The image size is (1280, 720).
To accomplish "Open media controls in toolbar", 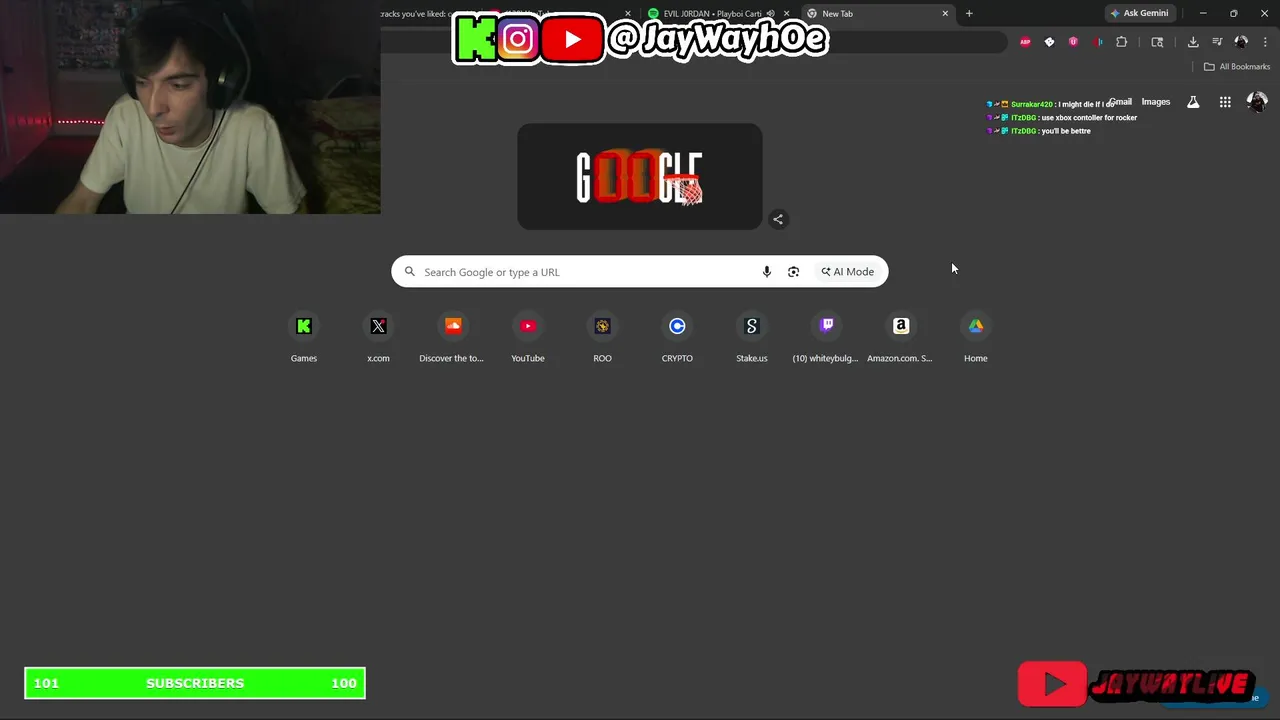I will (1217, 42).
